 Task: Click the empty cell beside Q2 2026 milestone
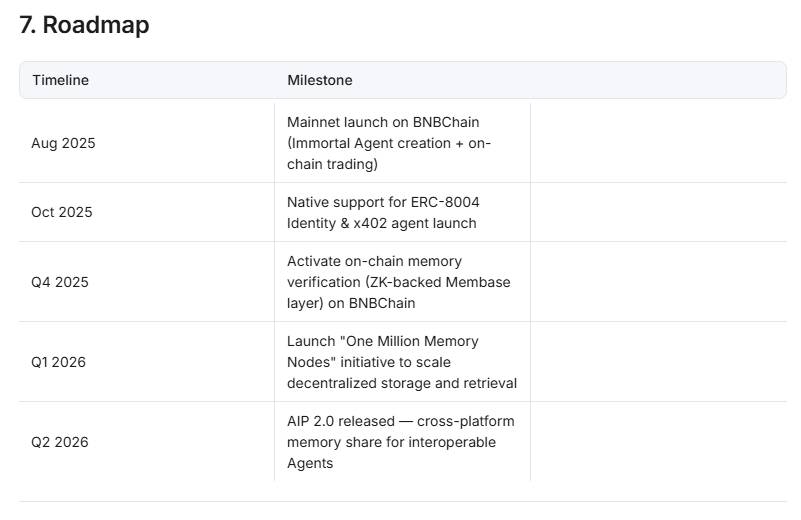coord(658,442)
